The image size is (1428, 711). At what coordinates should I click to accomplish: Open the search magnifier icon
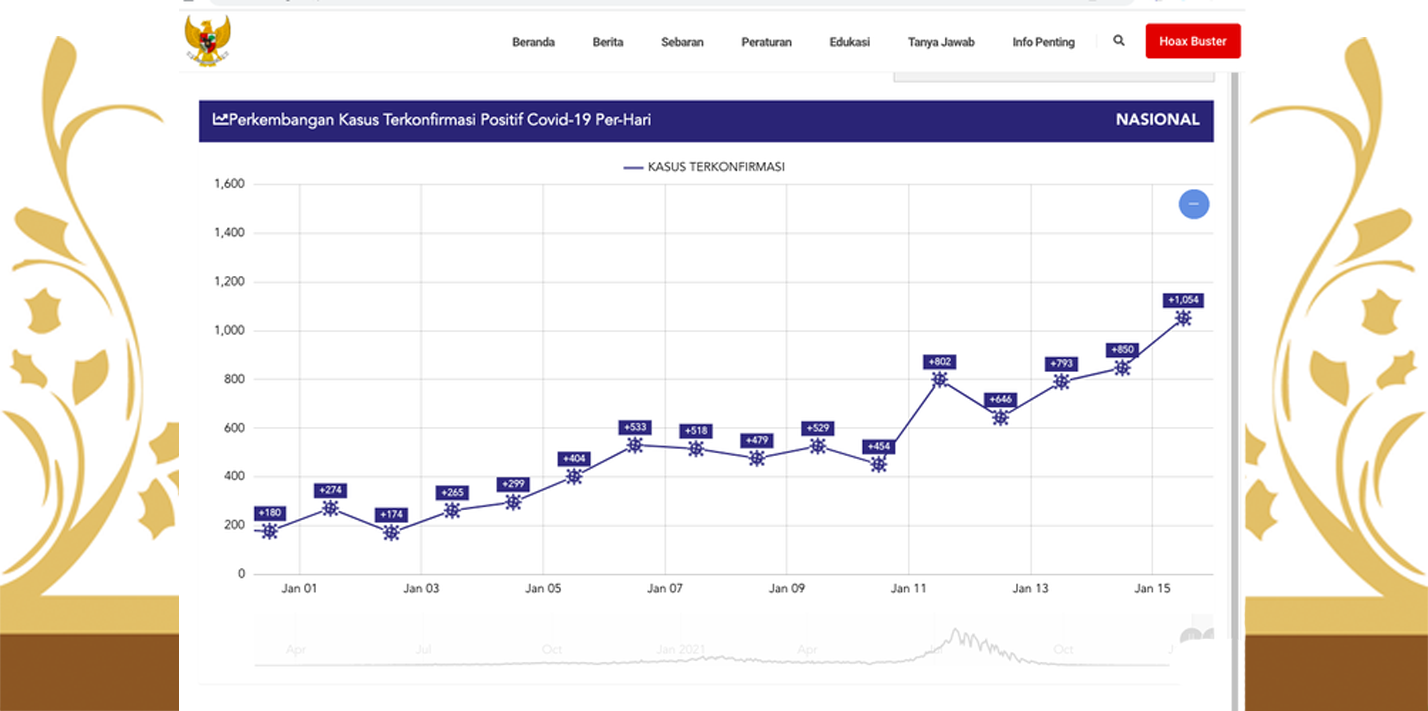(1119, 41)
